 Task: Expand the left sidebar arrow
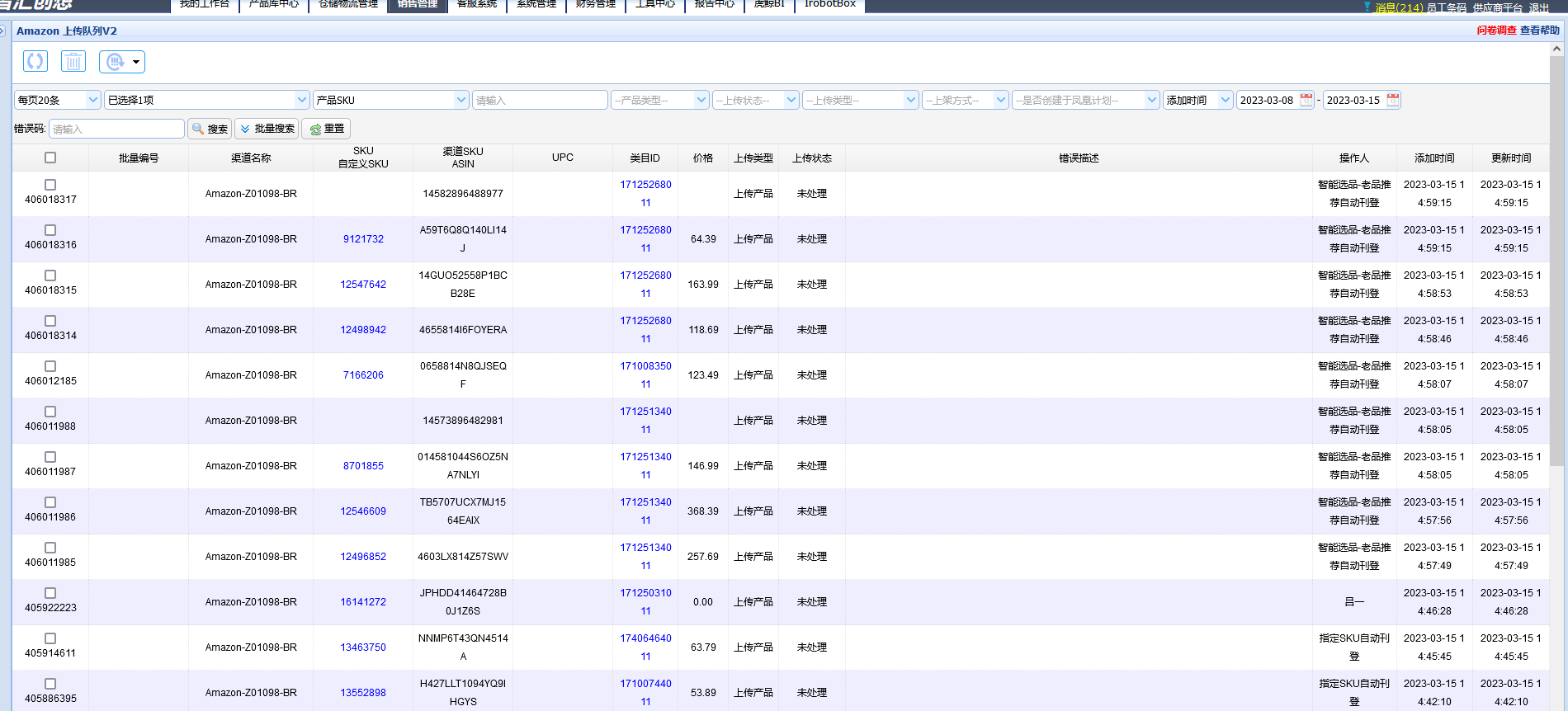pos(2,31)
